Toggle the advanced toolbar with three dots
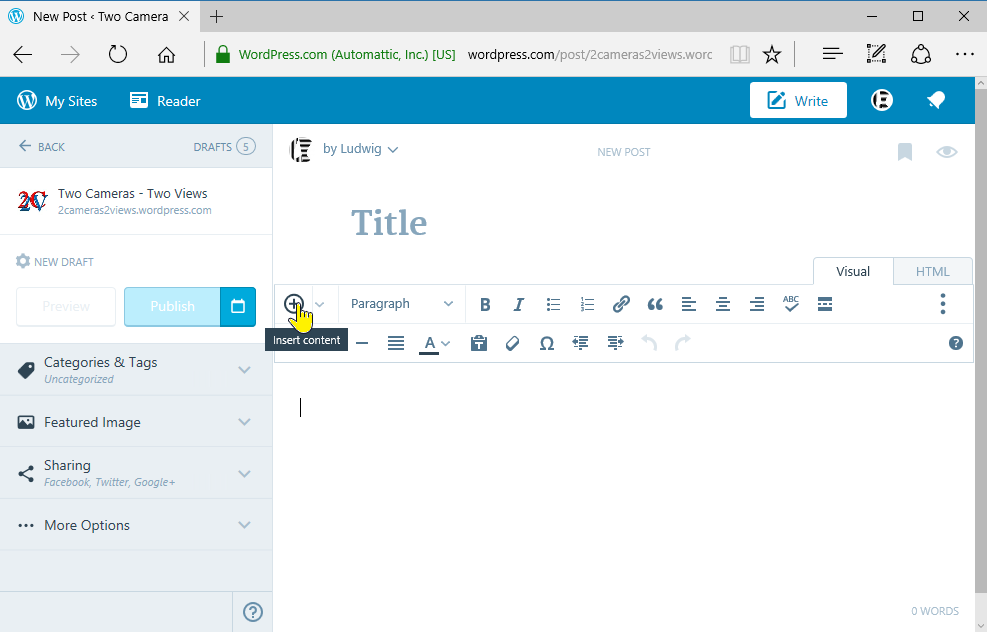Image resolution: width=987 pixels, height=632 pixels. click(x=942, y=304)
